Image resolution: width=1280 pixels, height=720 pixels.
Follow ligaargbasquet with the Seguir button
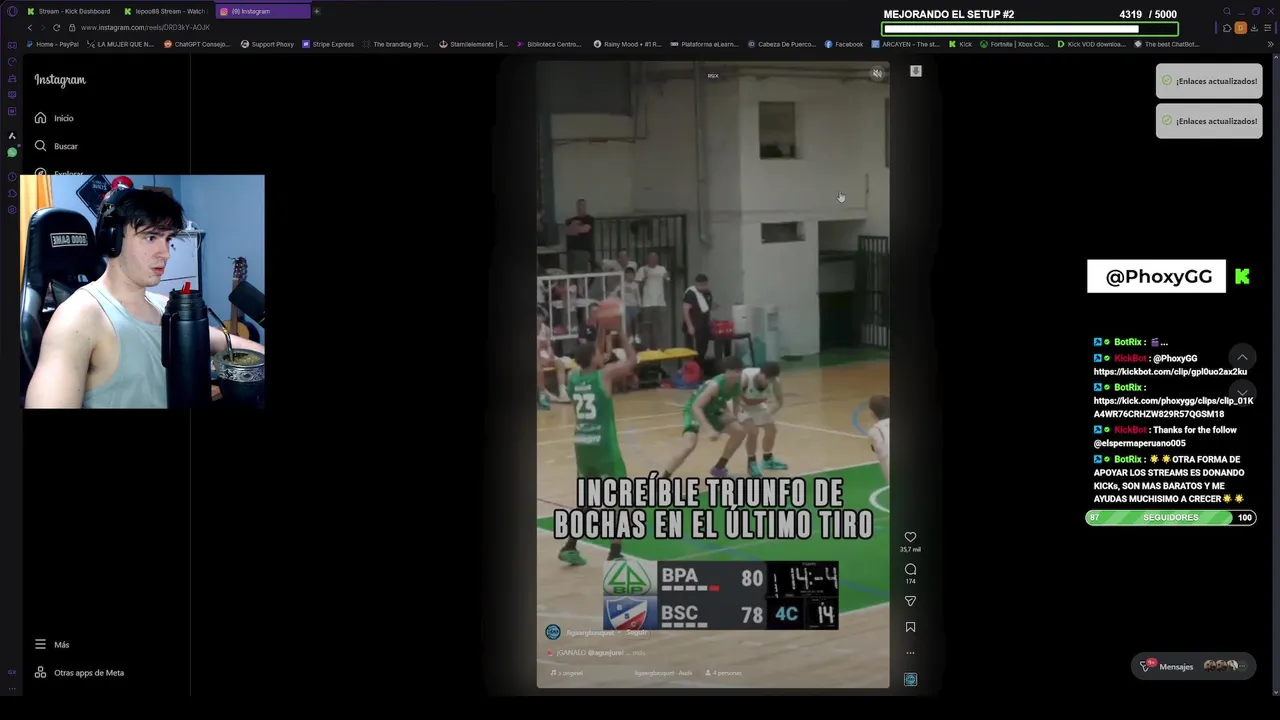[x=637, y=632]
